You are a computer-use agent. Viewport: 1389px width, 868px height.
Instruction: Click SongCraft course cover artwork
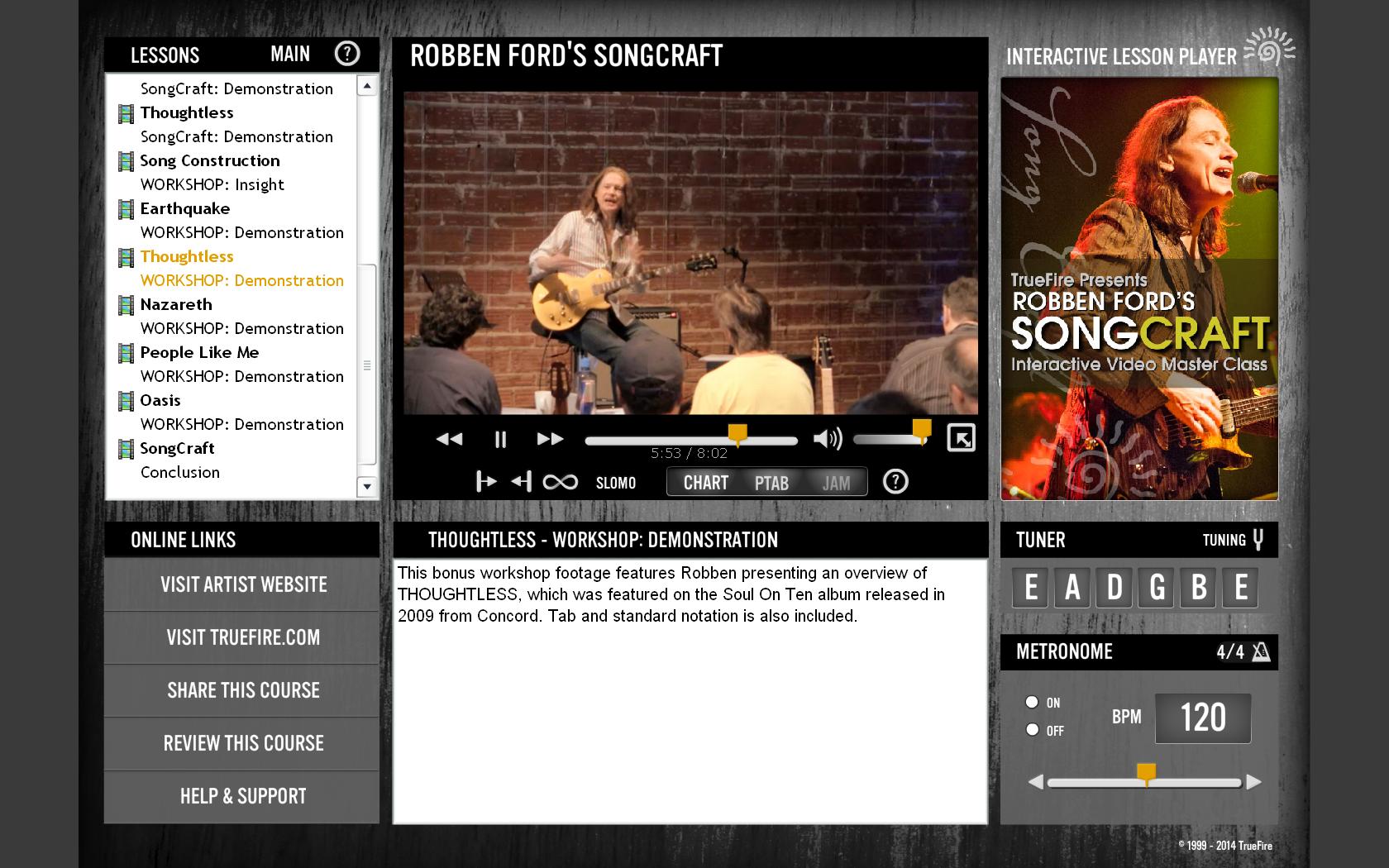[1139, 289]
